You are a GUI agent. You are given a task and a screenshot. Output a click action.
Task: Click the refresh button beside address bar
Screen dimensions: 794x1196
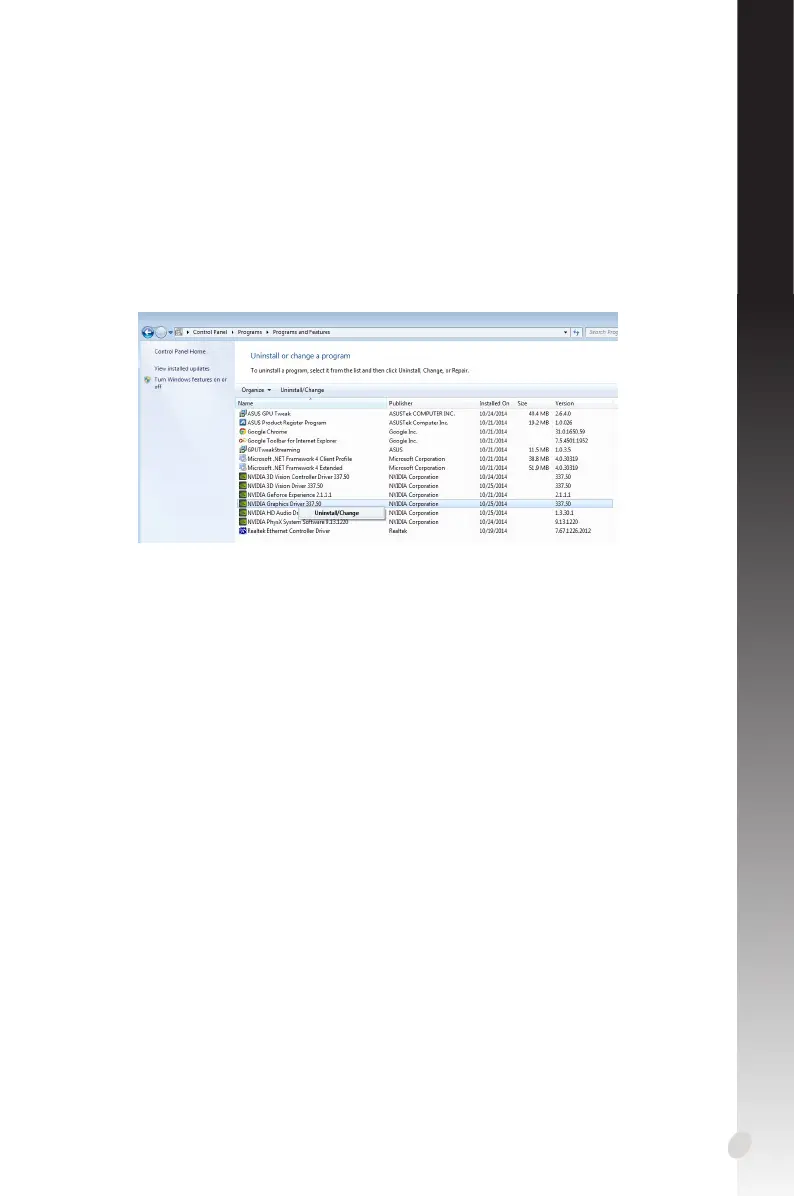point(577,333)
